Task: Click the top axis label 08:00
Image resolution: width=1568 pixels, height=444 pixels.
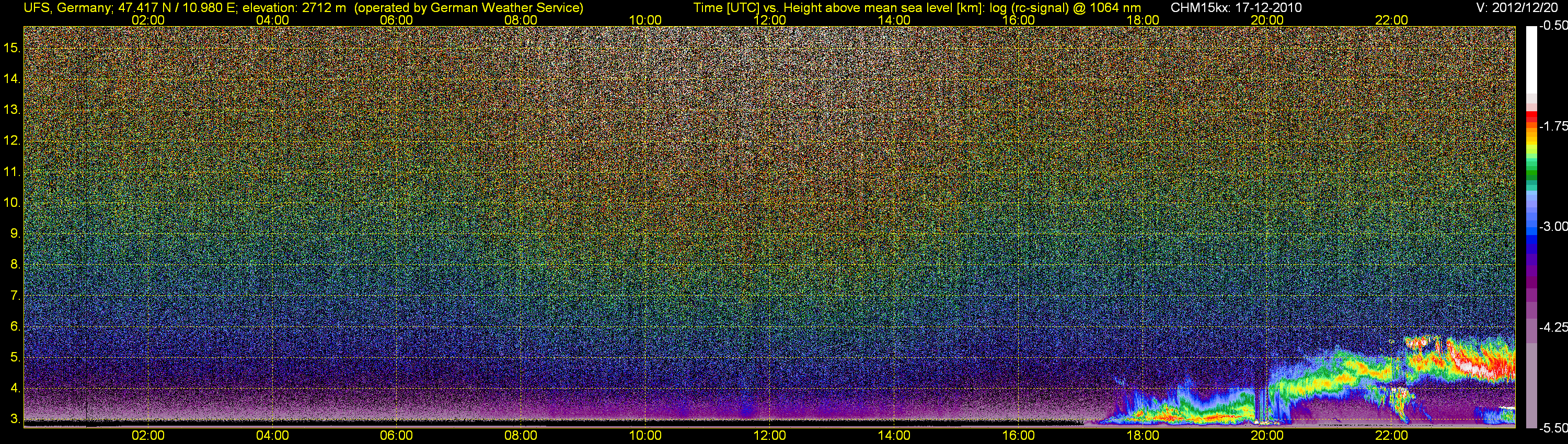Action: (x=521, y=20)
